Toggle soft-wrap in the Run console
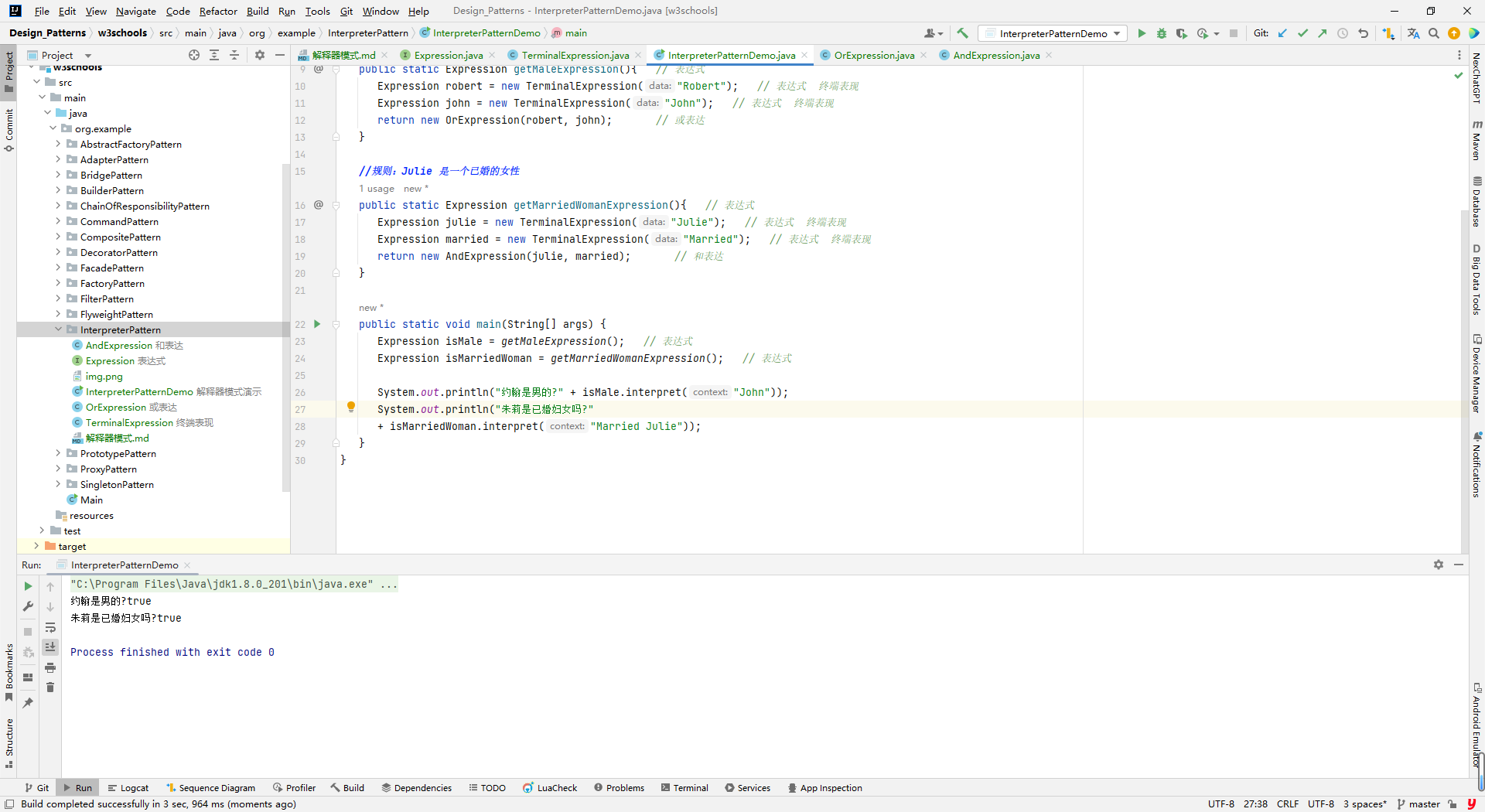The width and height of the screenshot is (1485, 812). click(x=50, y=627)
